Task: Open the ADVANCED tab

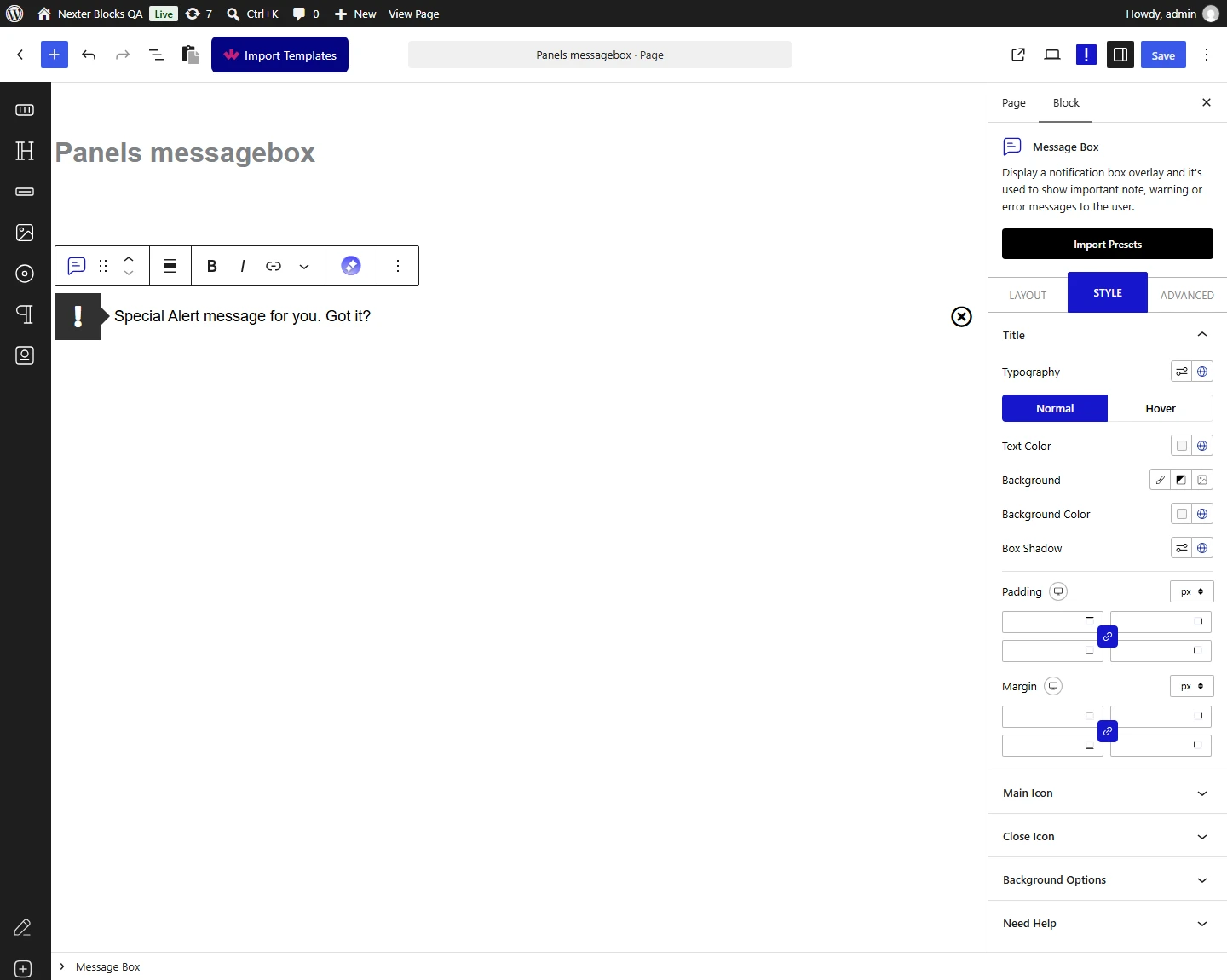Action: [x=1187, y=295]
